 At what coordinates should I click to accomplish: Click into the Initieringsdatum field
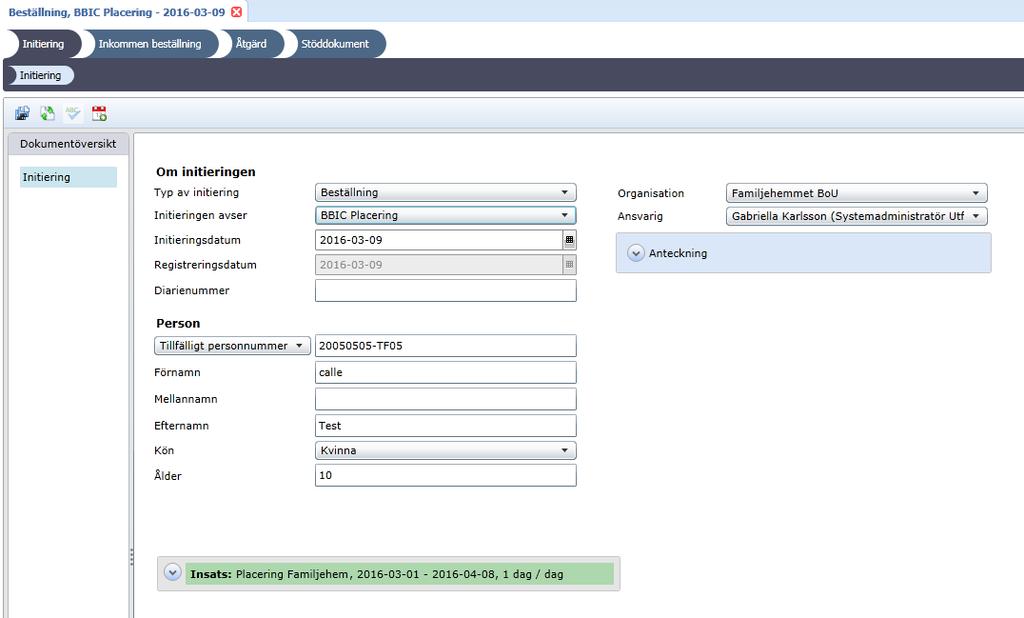(x=438, y=240)
